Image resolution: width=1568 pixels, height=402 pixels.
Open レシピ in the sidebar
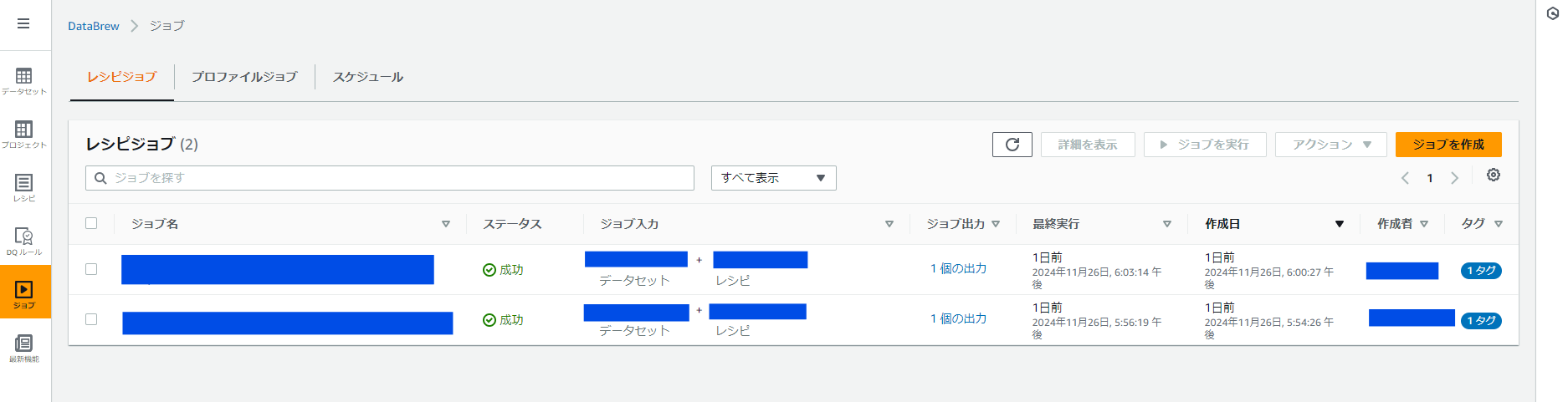[24, 188]
